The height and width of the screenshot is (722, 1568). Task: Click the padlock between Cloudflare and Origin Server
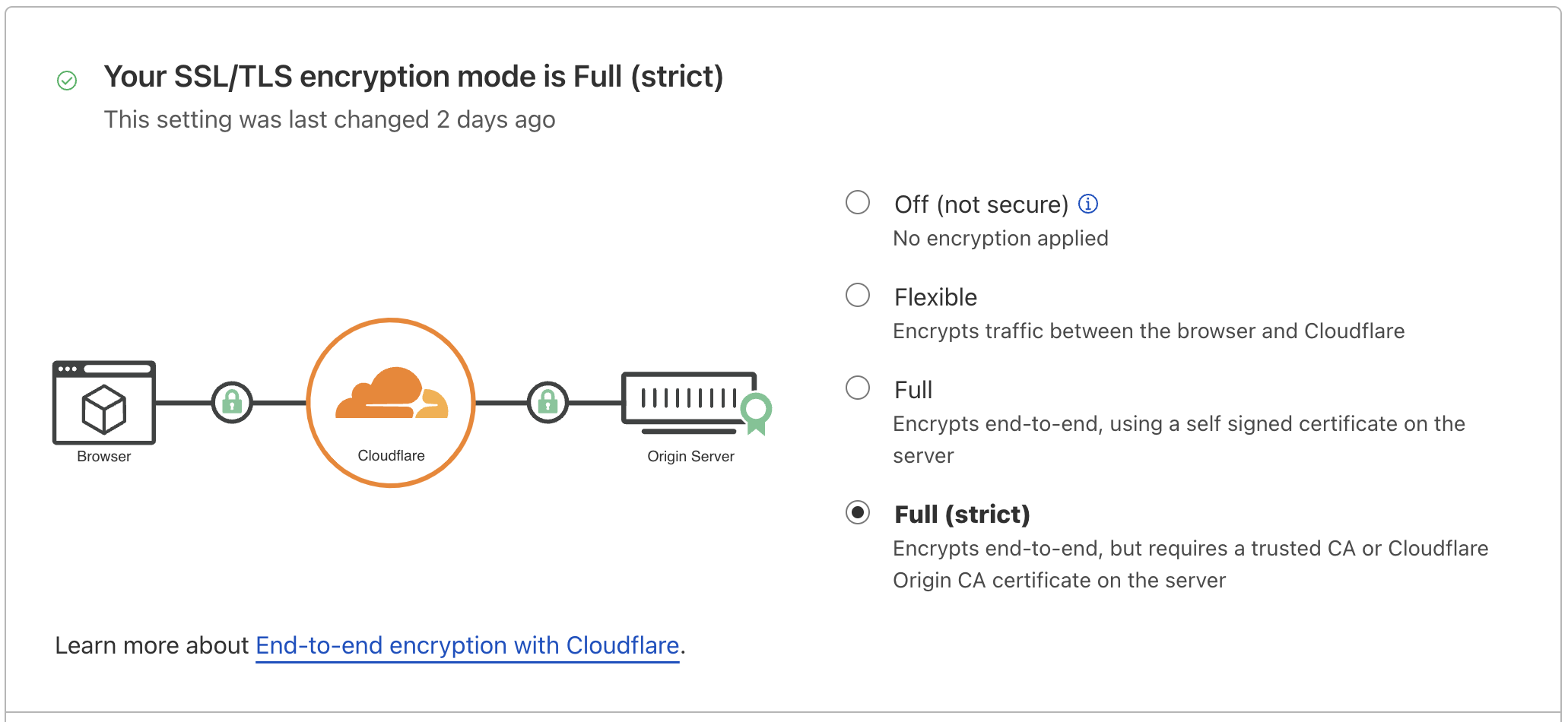coord(548,401)
